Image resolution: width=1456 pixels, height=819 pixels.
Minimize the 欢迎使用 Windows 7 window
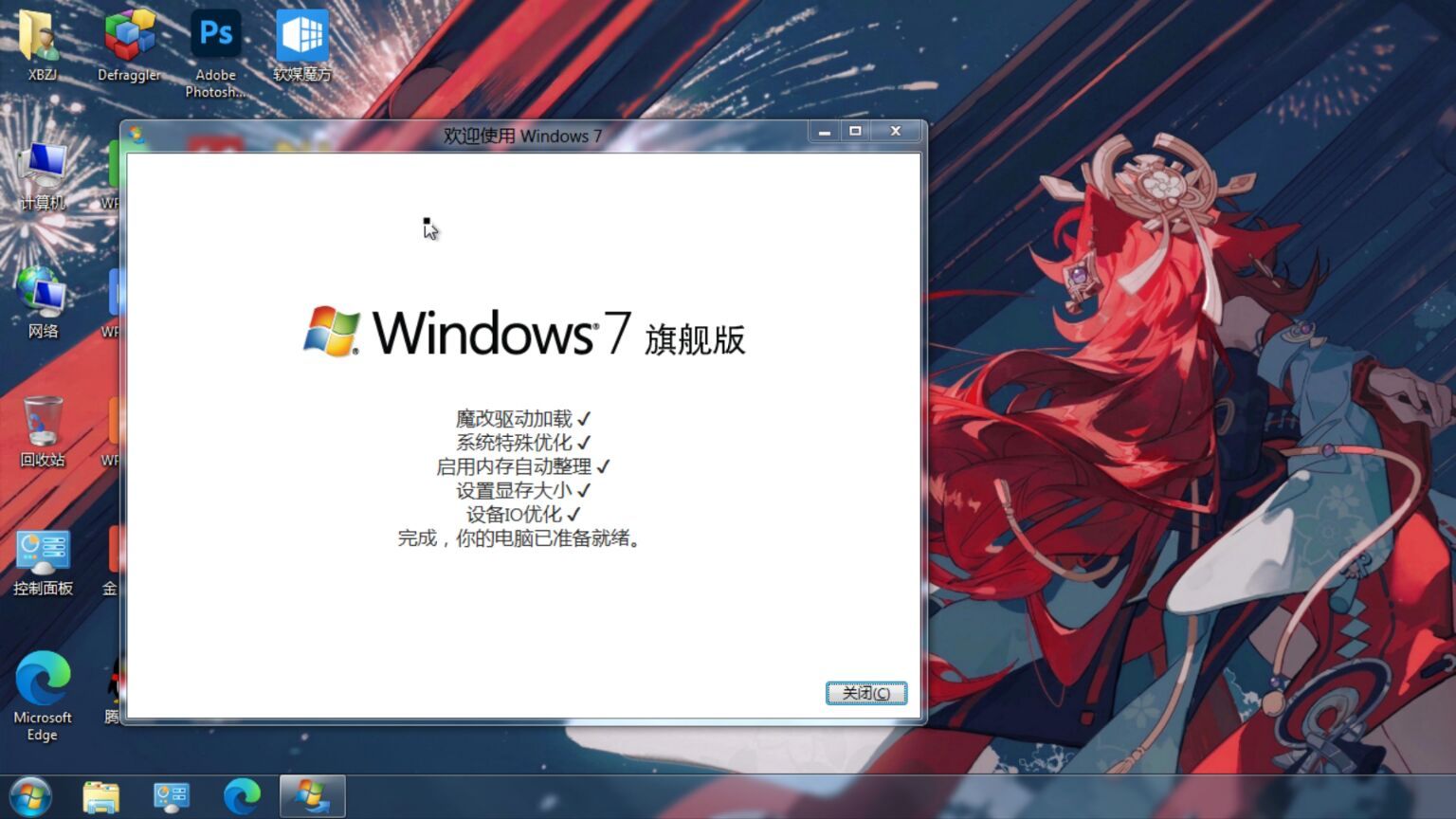coord(824,132)
